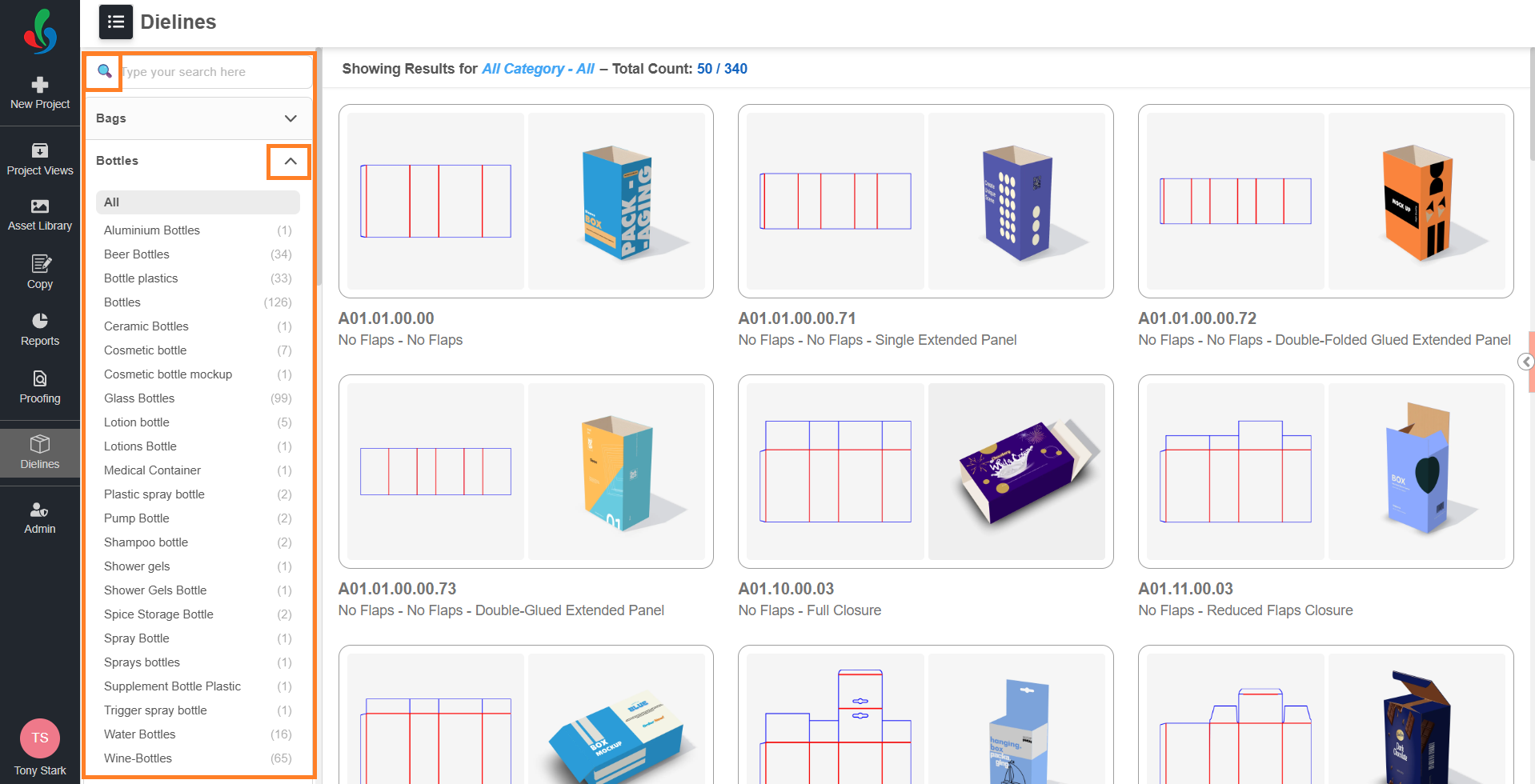
Task: Collapse the Bottles category chevron
Action: tap(290, 162)
